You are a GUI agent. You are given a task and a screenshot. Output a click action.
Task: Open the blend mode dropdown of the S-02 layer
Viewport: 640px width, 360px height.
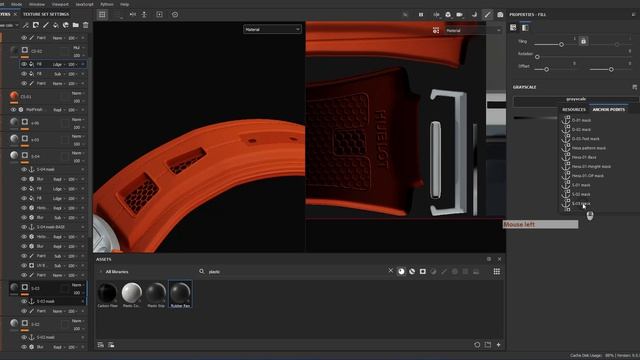pyautogui.click(x=78, y=321)
